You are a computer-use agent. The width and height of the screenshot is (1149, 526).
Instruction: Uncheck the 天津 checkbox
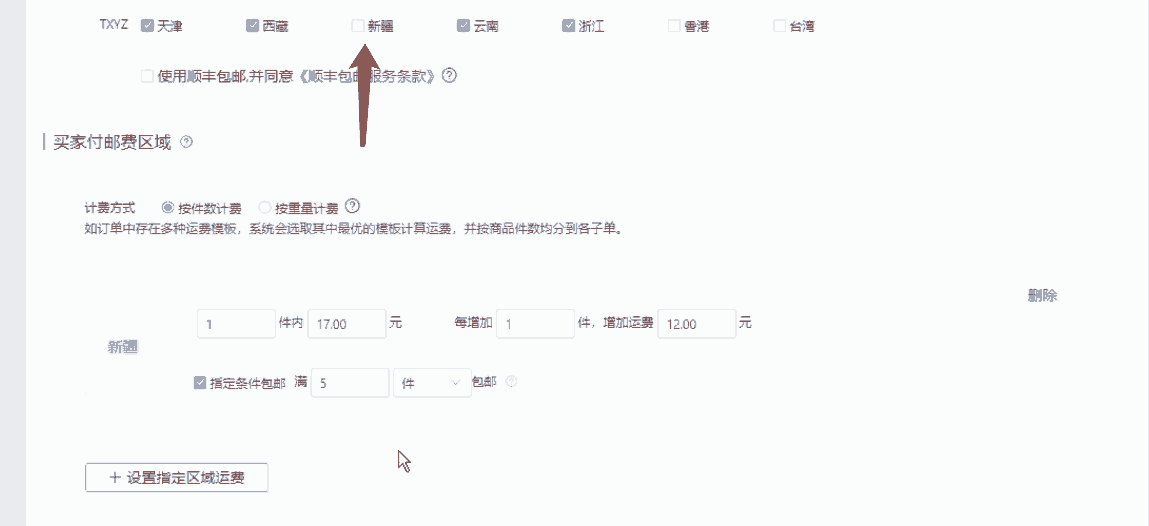(x=147, y=26)
